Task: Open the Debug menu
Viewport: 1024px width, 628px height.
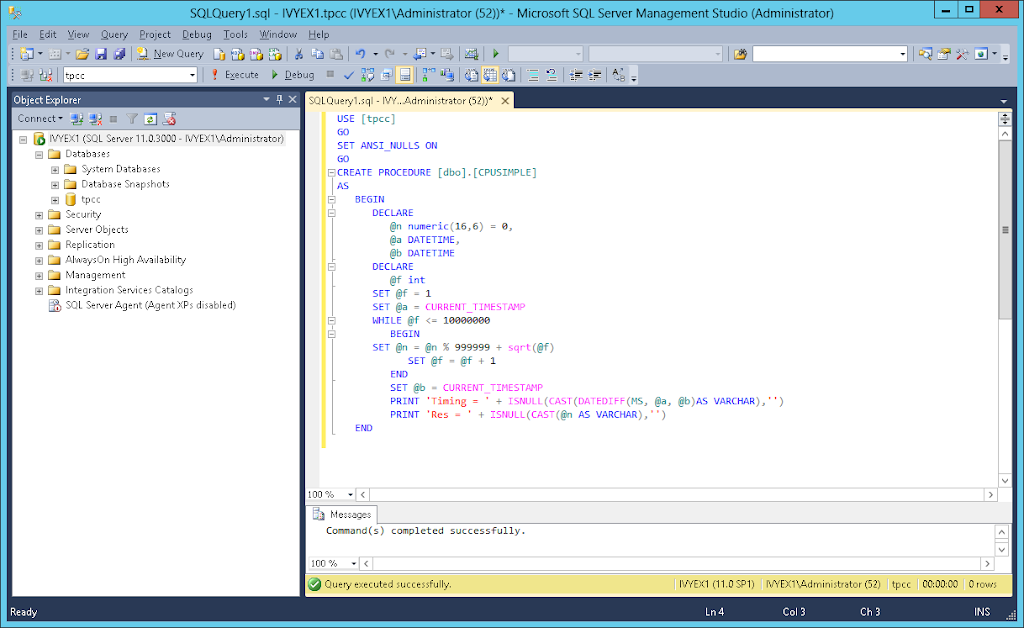Action: pos(196,35)
